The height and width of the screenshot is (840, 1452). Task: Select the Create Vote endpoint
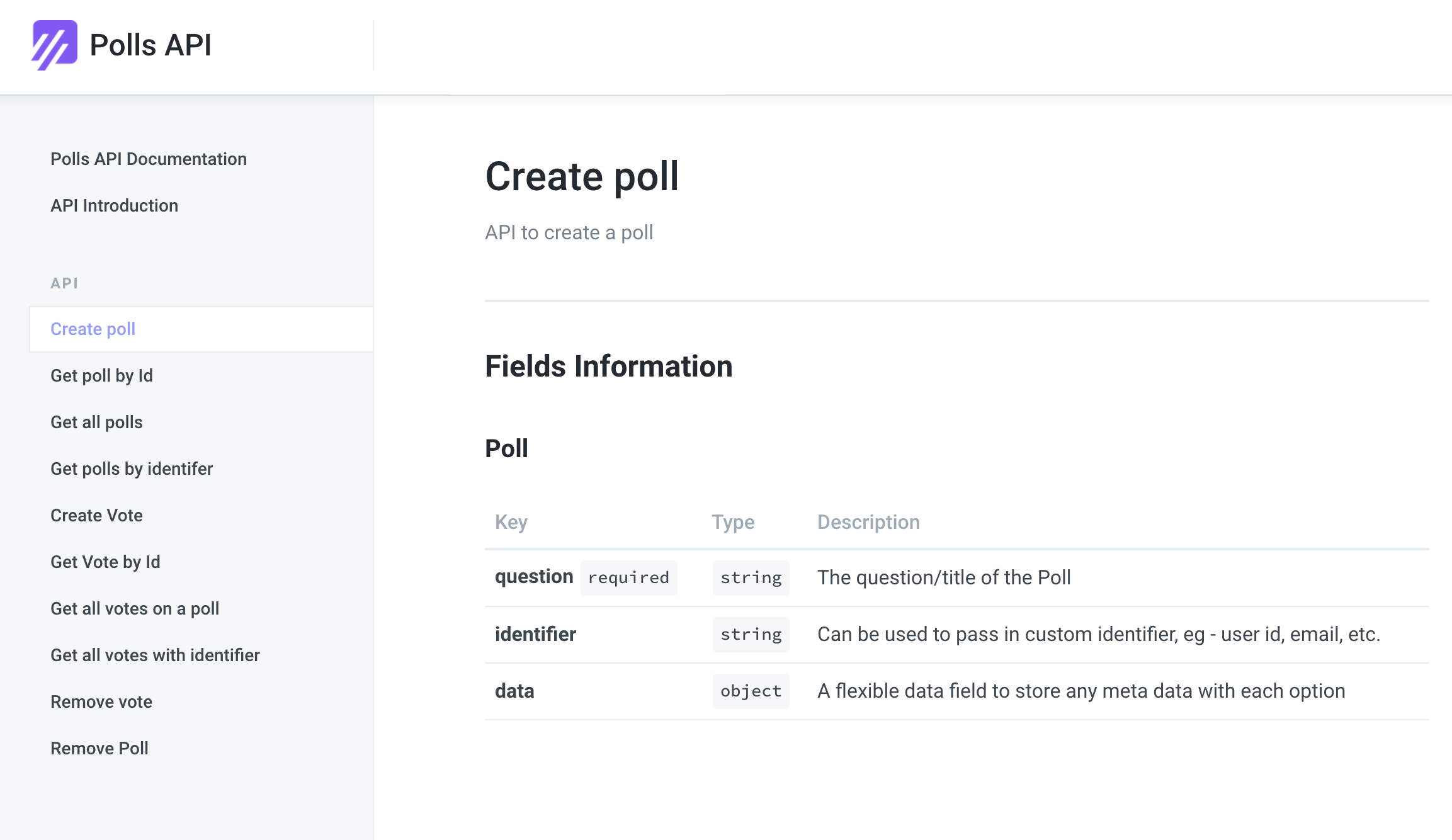96,515
